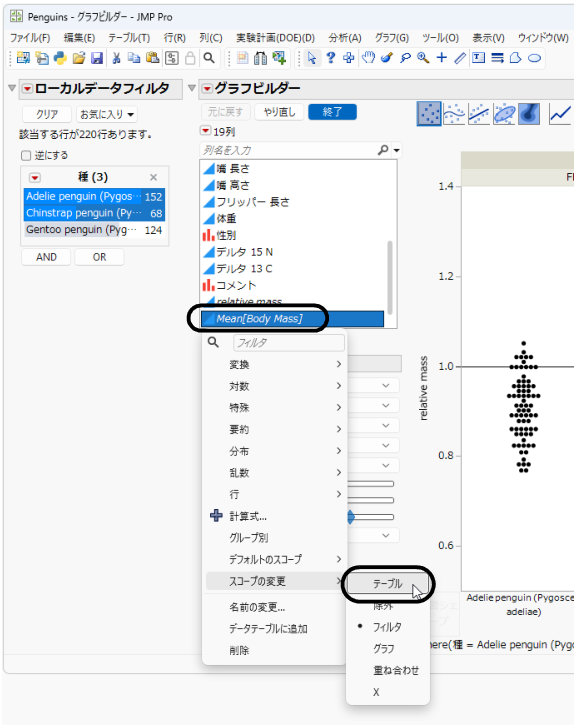Click the Paste clipboard icon
The image size is (576, 726).
pyautogui.click(x=152, y=58)
